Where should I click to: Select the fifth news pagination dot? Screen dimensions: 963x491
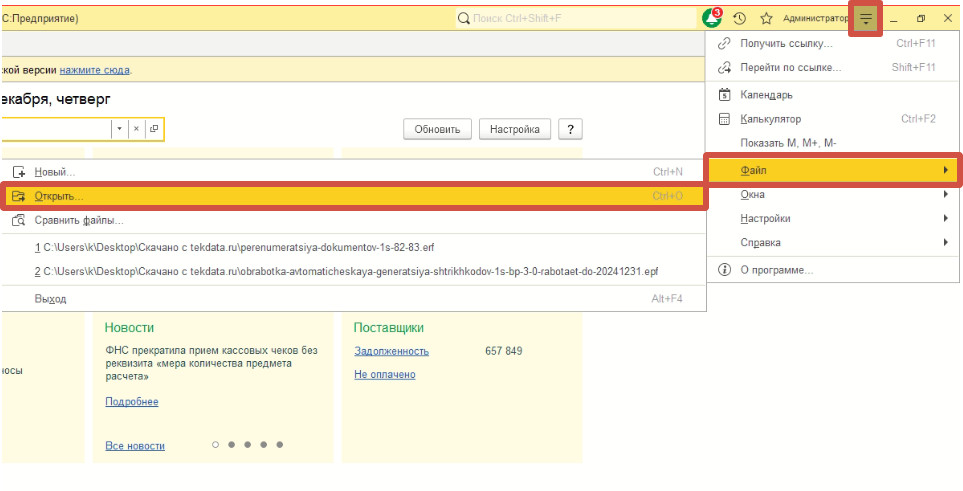click(279, 444)
